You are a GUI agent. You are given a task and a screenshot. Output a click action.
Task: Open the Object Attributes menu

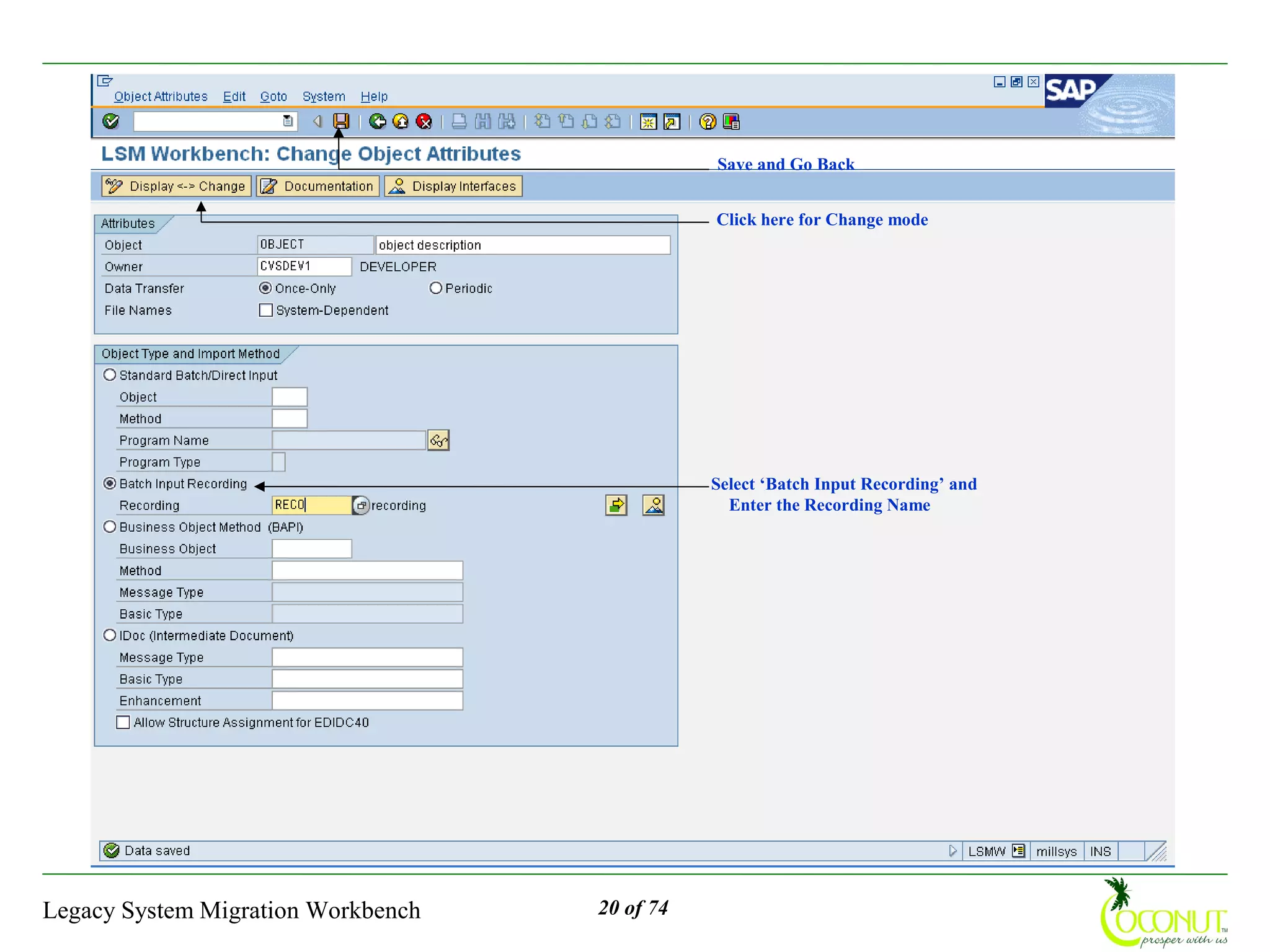(x=161, y=97)
